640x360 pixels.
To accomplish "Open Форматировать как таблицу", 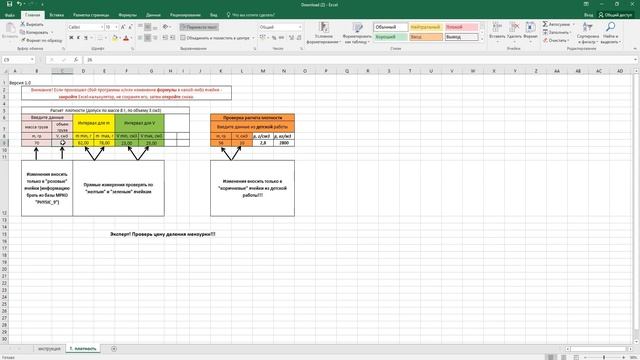I will [357, 33].
